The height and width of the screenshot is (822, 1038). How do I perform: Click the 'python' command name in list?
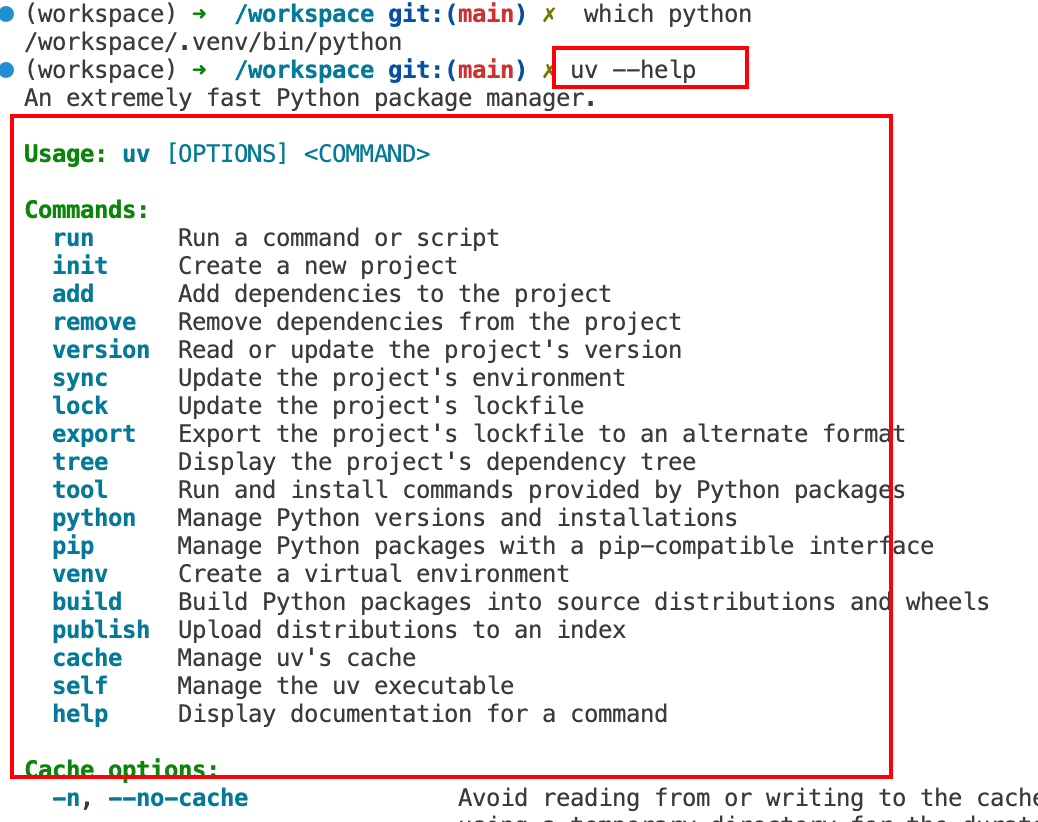(x=94, y=518)
